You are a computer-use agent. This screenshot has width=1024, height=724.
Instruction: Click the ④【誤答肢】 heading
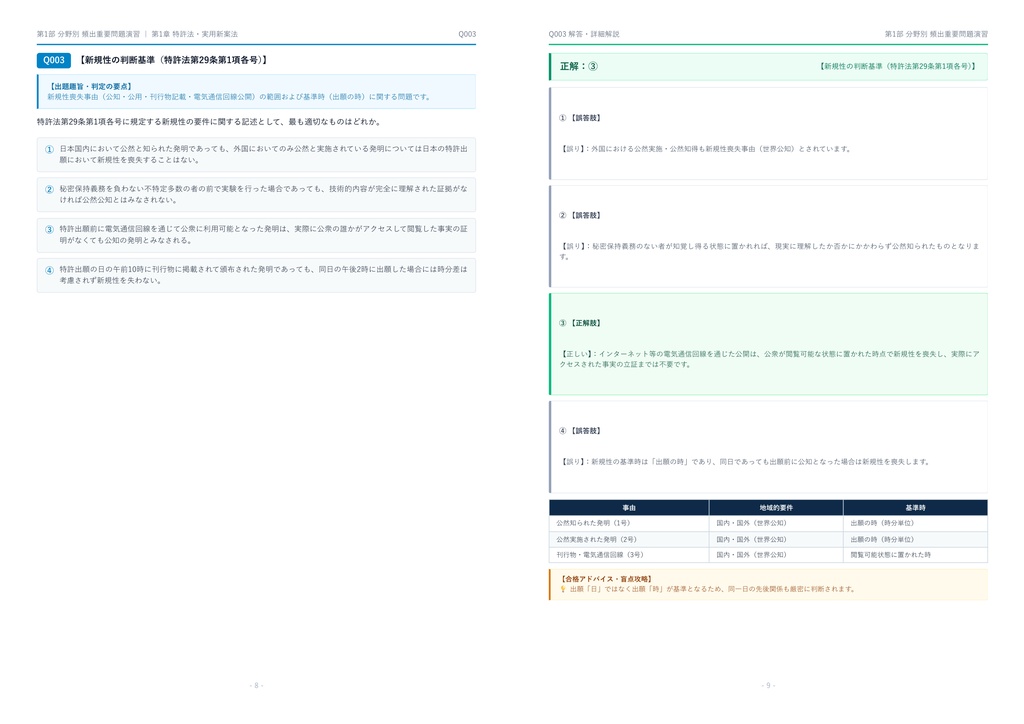[580, 431]
